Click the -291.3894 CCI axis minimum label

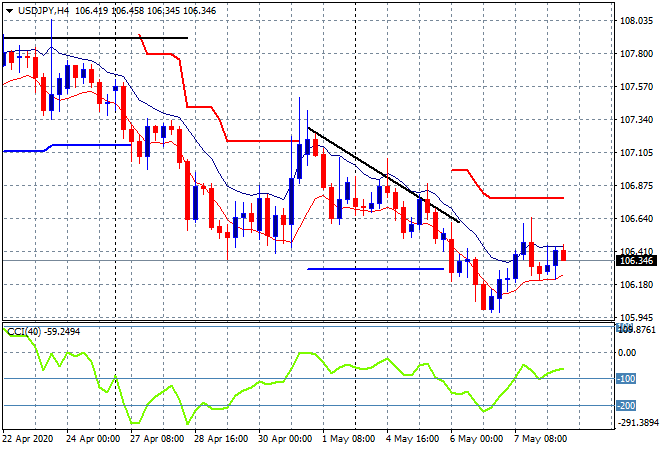click(638, 423)
